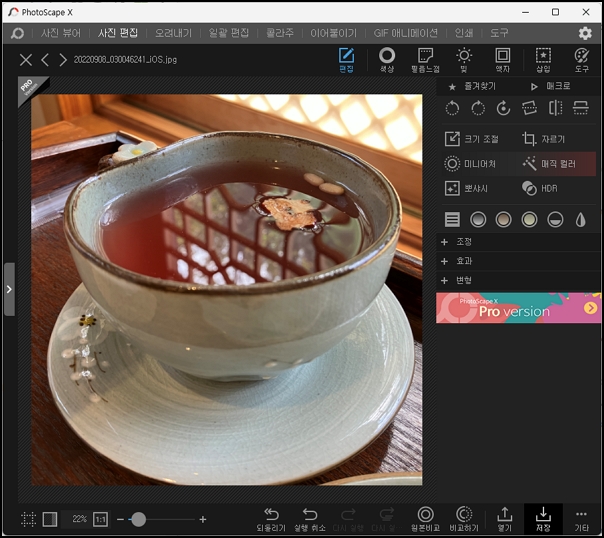
Task: Expand the 조정 section
Action: click(x=518, y=242)
